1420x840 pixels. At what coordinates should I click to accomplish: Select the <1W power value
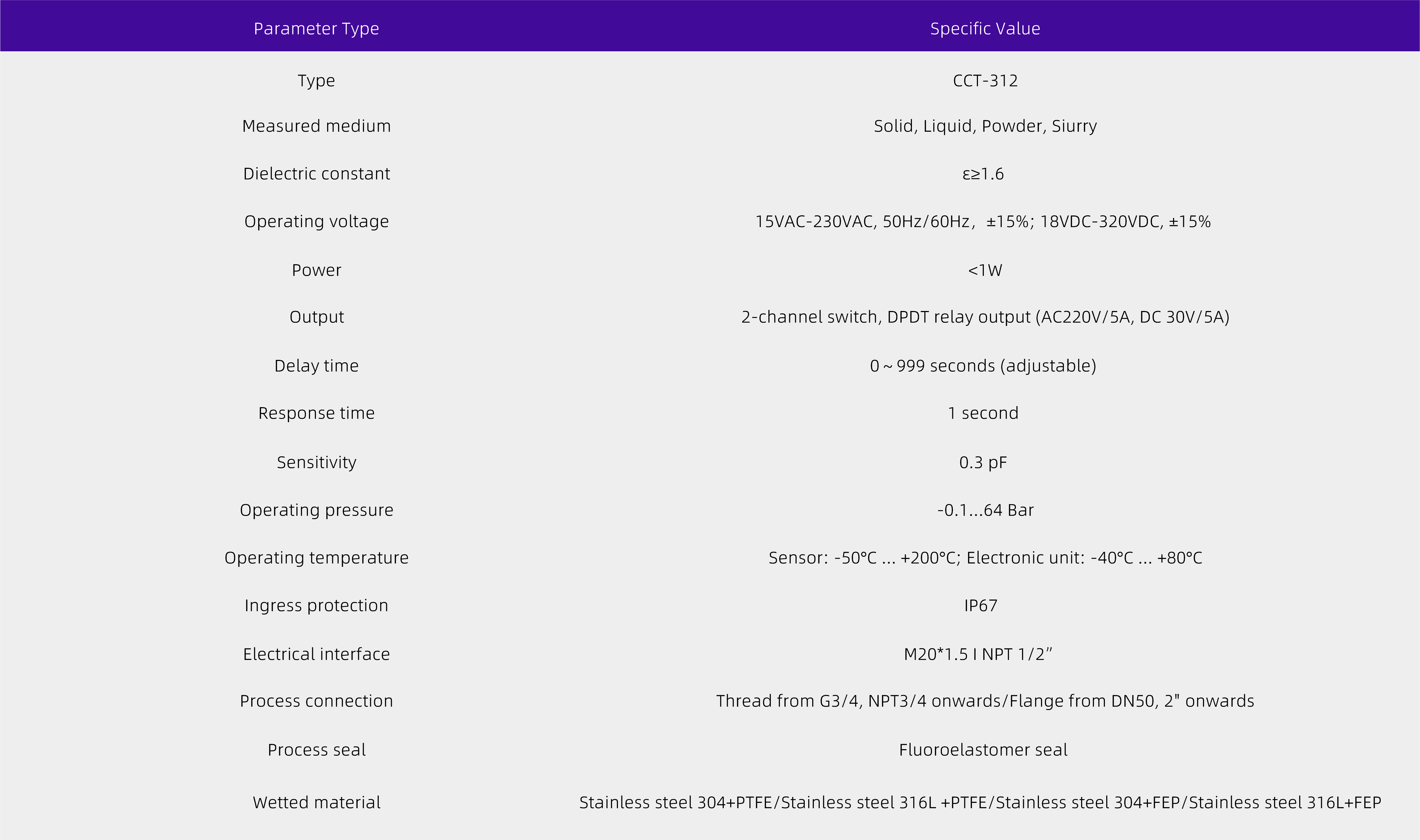(985, 270)
